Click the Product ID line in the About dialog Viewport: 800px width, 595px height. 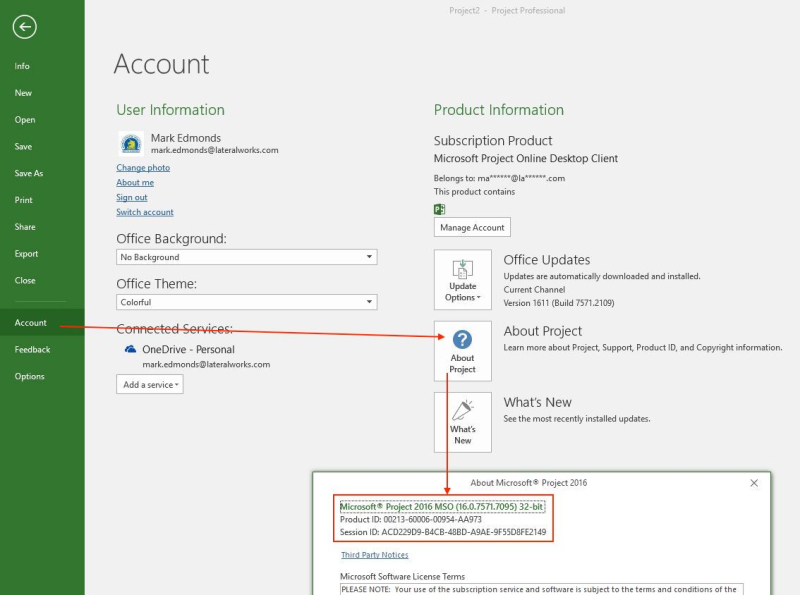pos(411,519)
